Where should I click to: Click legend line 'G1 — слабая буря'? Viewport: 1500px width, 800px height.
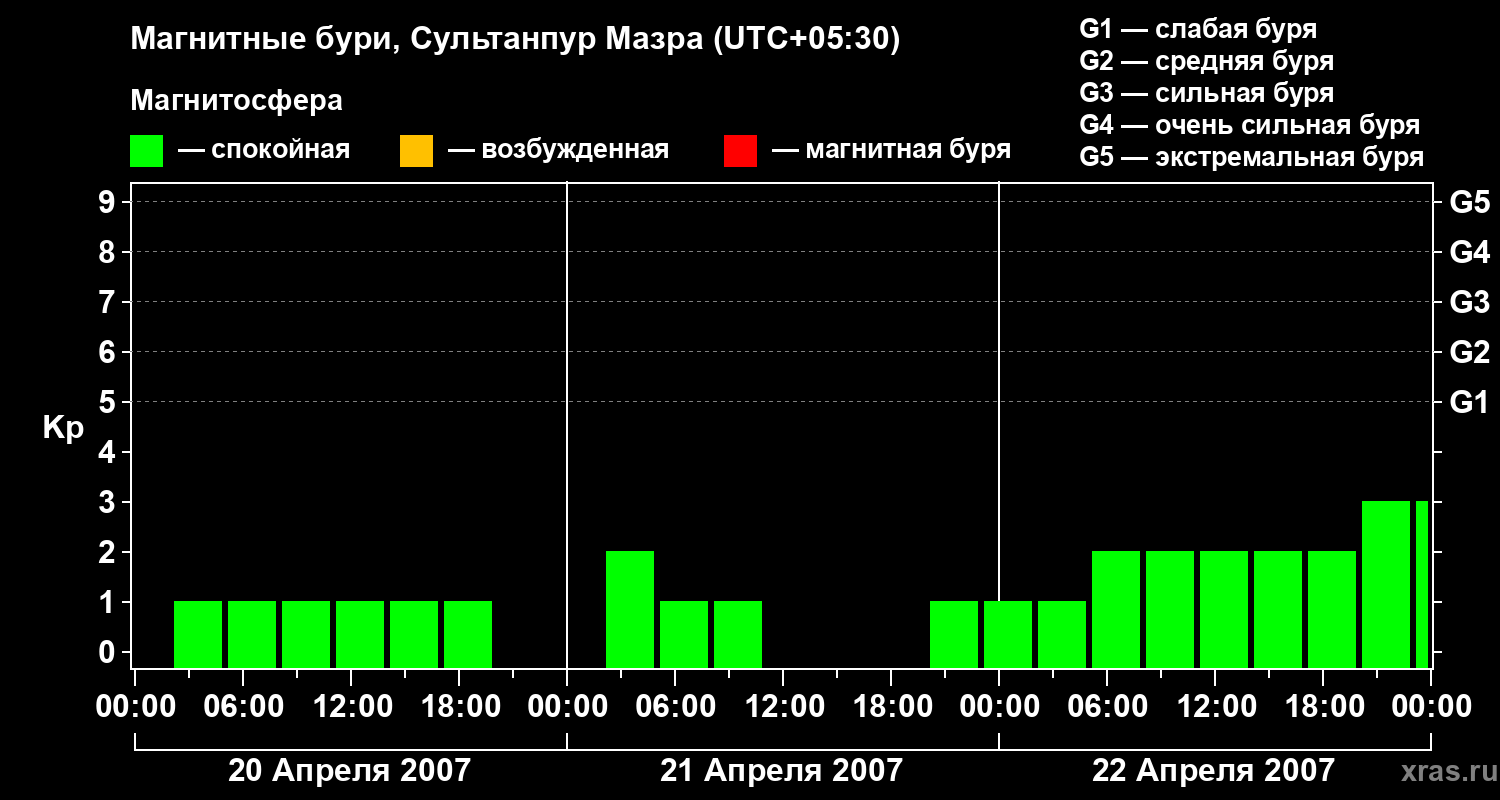pos(1198,28)
